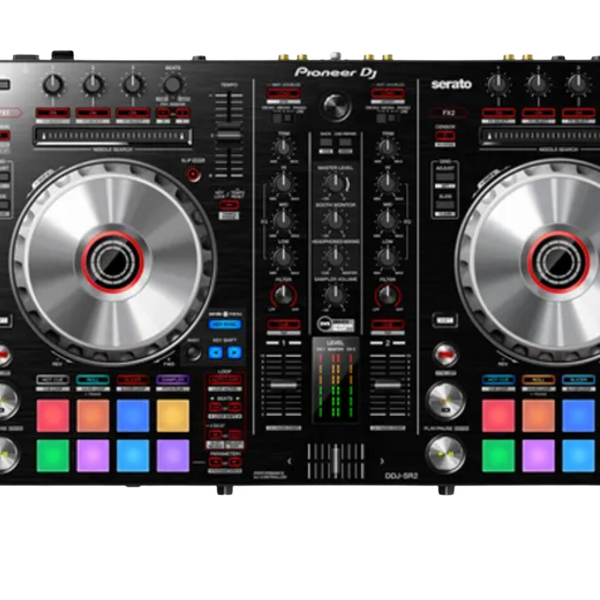This screenshot has height=600, width=600.
Task: Click FX1 parameter knob 1
Action: tap(53, 85)
